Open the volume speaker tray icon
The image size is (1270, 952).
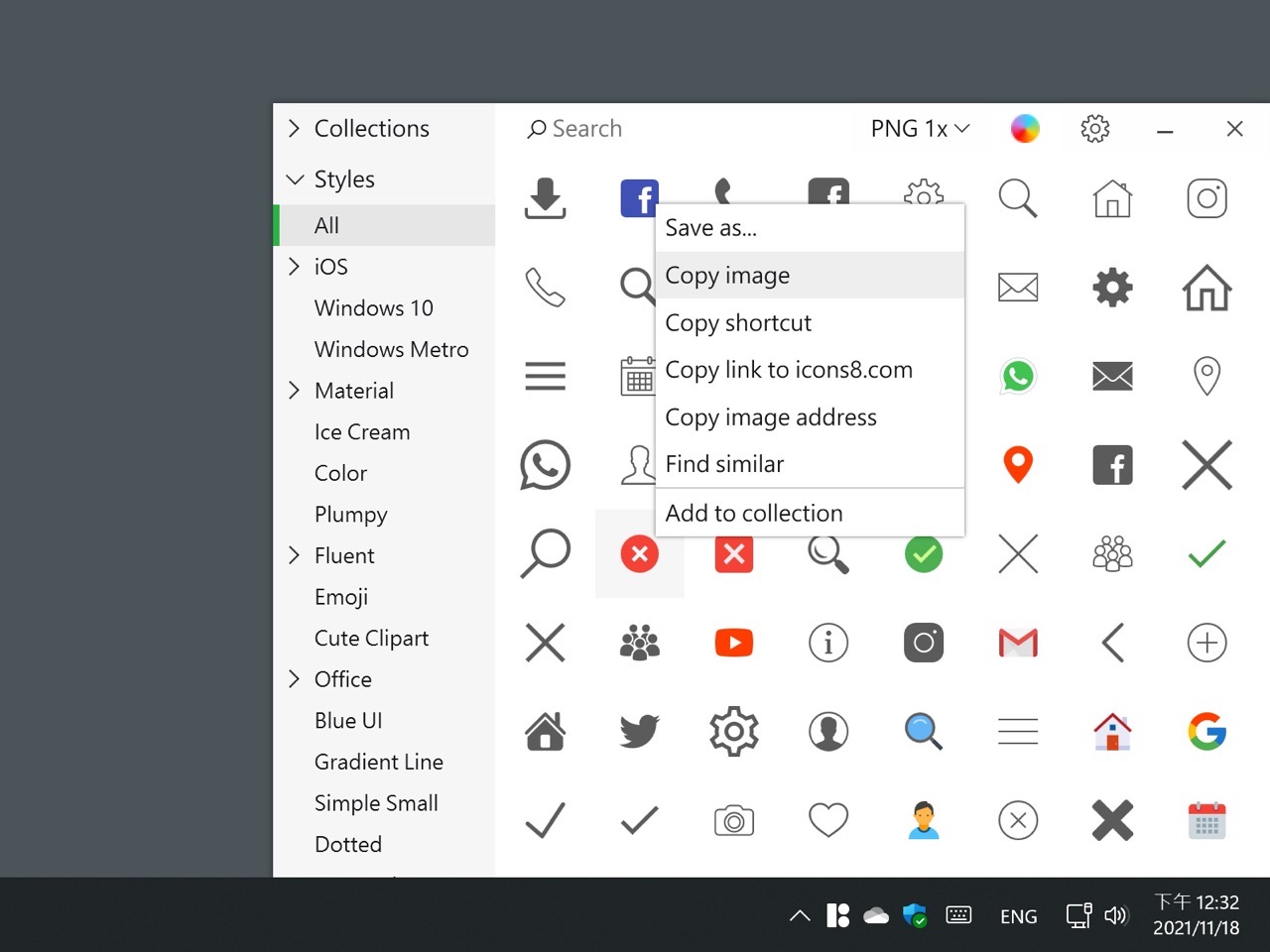pyautogui.click(x=1116, y=915)
